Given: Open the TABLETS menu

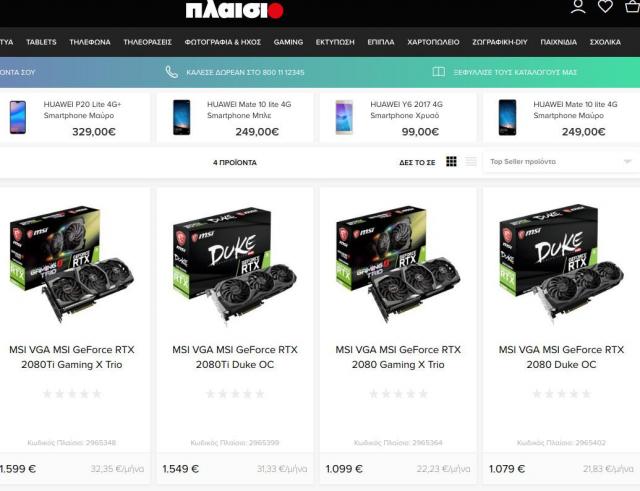Looking at the screenshot, I should pos(41,42).
